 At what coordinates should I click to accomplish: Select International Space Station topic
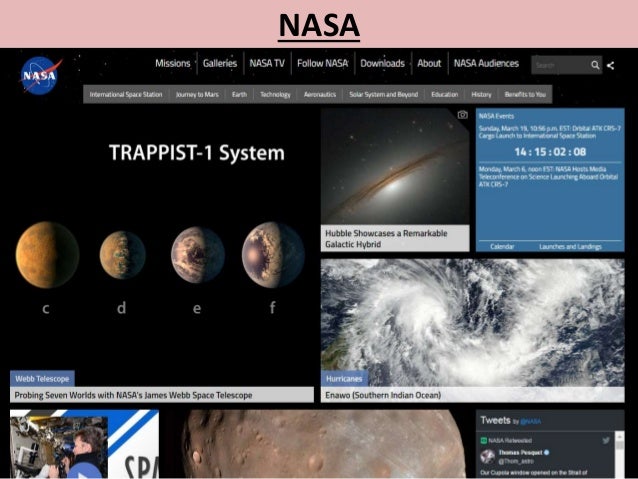coord(126,94)
